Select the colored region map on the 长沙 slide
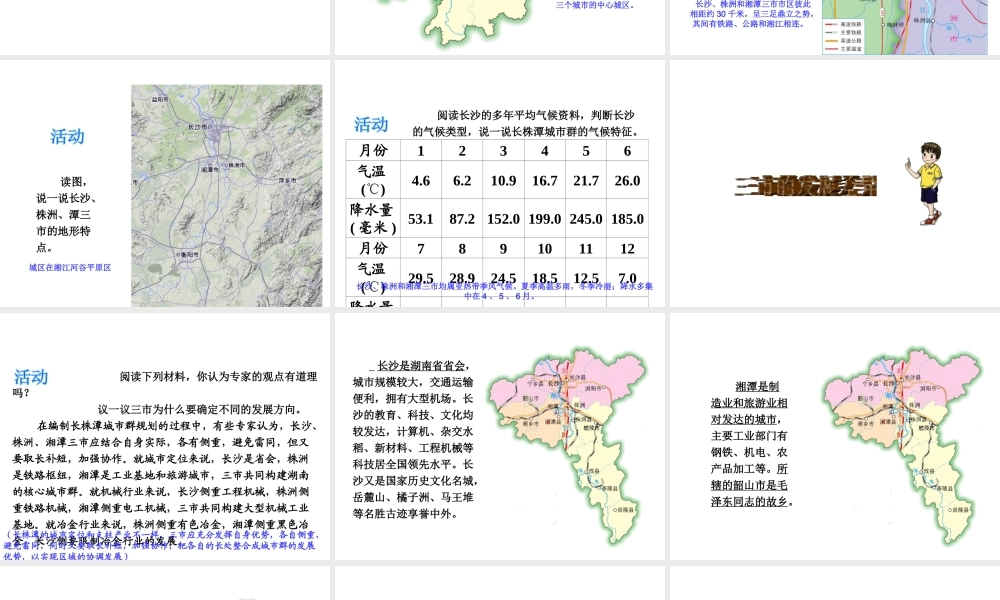1000x600 pixels. pos(569,445)
